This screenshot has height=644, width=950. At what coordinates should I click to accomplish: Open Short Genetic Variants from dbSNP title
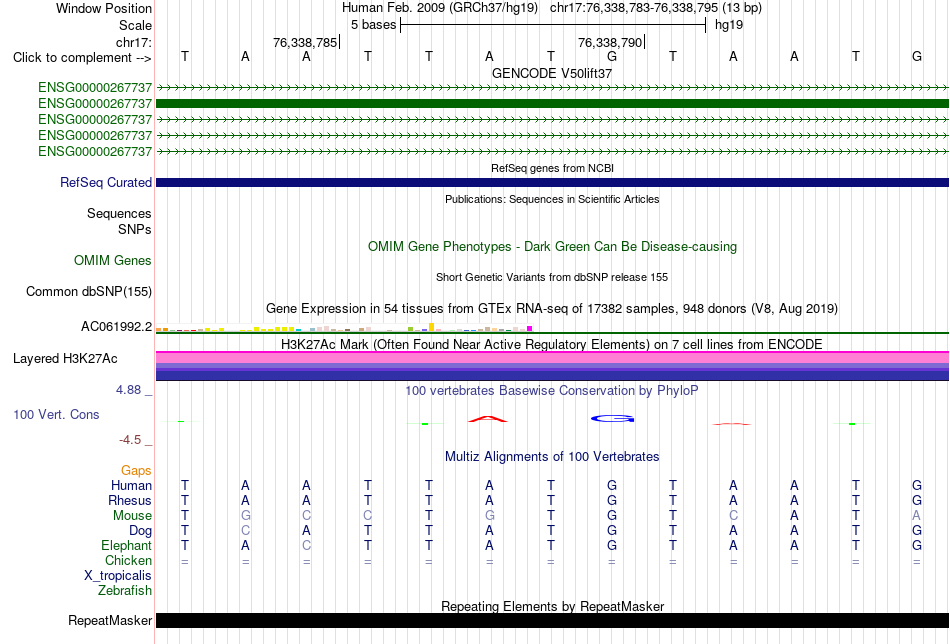552,277
